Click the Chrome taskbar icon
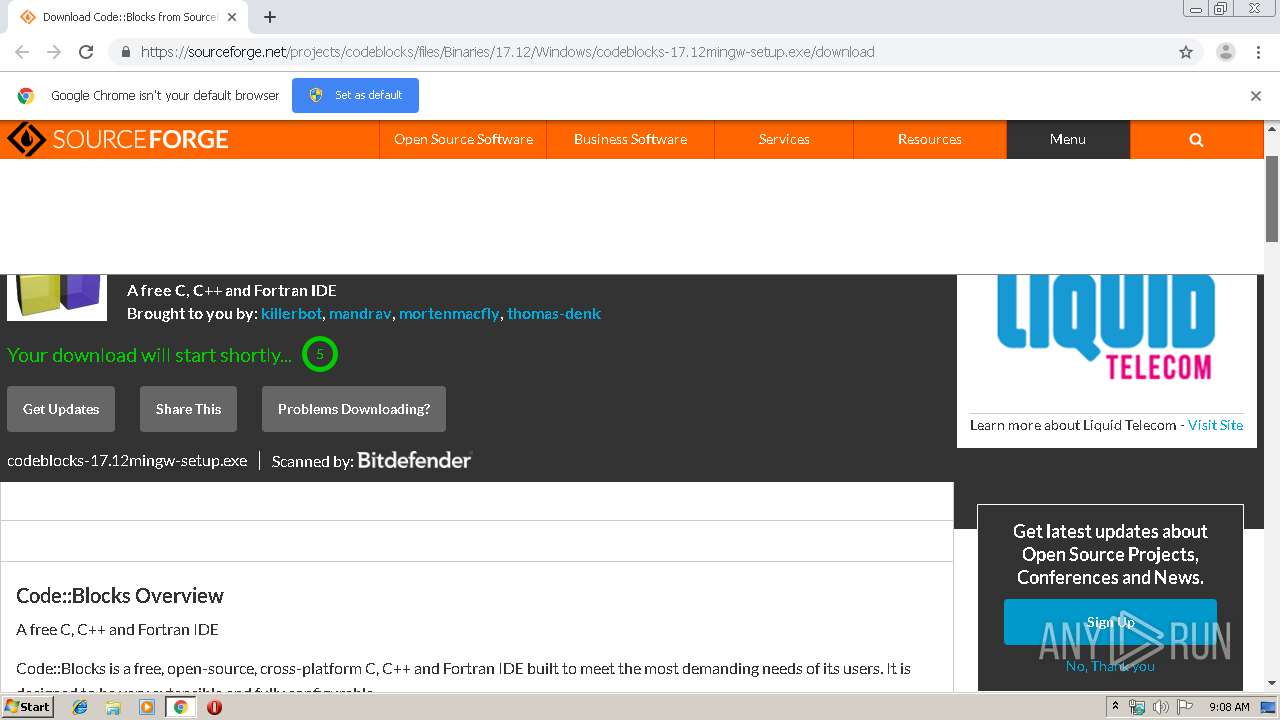Screen dimensions: 1280x720 pyautogui.click(x=180, y=707)
